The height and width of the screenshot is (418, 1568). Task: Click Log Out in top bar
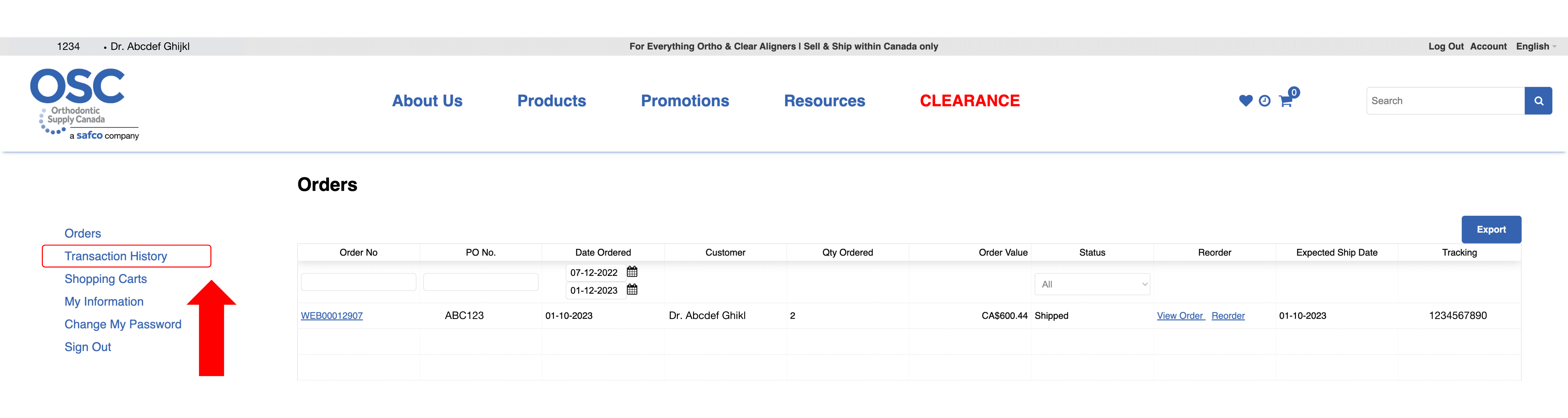[1446, 46]
